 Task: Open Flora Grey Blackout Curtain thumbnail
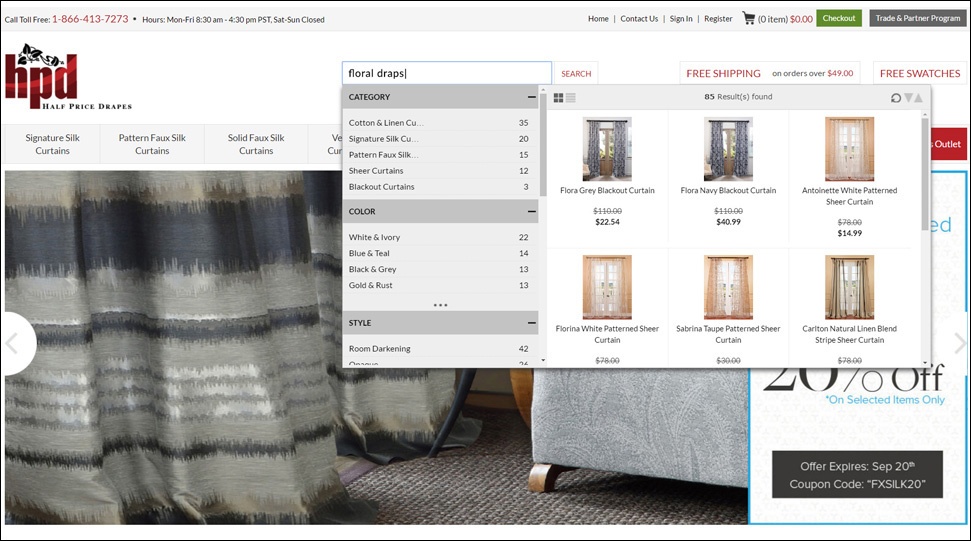point(607,149)
